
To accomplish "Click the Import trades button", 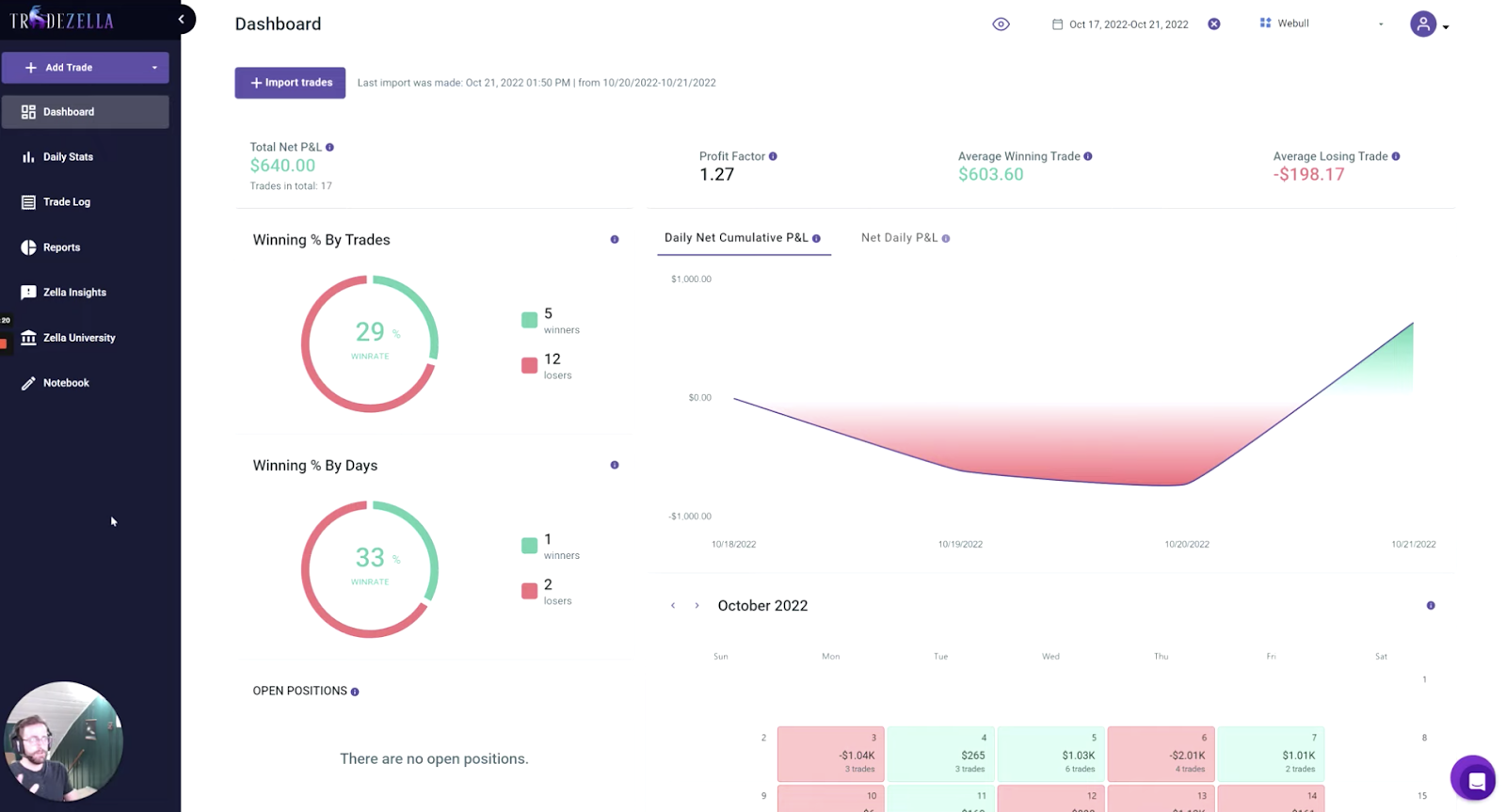I will pyautogui.click(x=290, y=82).
